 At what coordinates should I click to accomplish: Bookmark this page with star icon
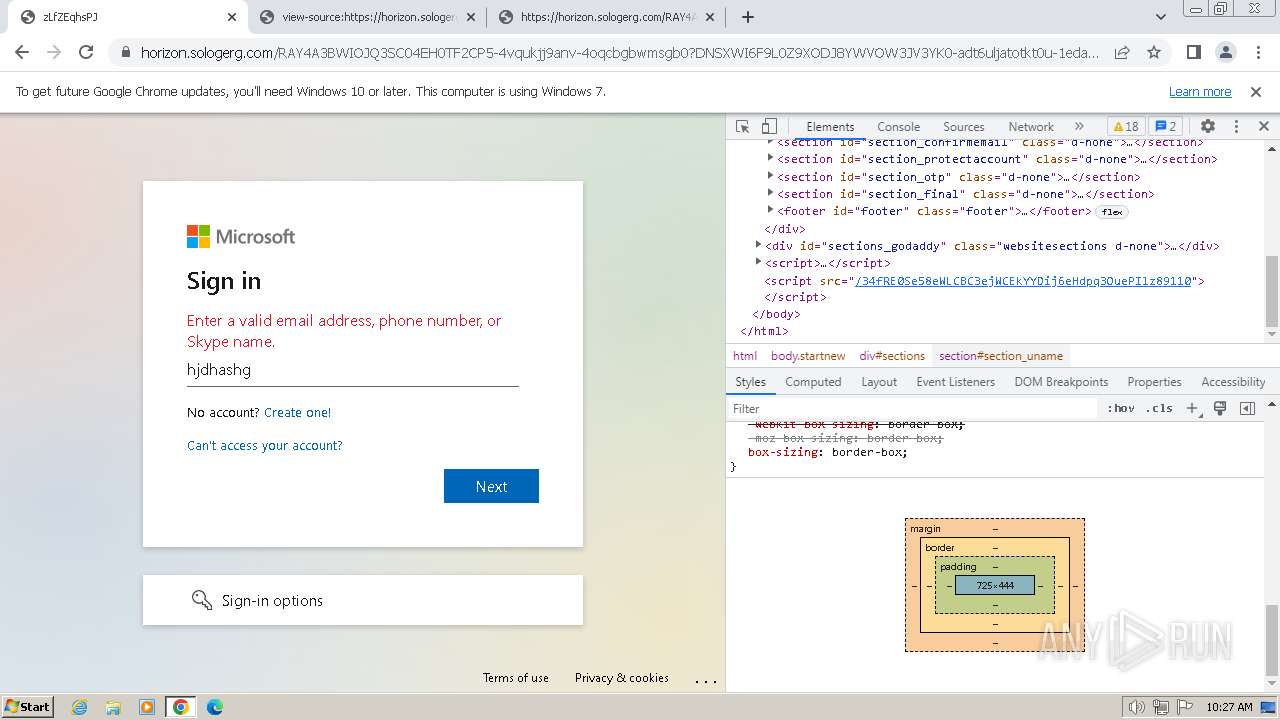1154,52
